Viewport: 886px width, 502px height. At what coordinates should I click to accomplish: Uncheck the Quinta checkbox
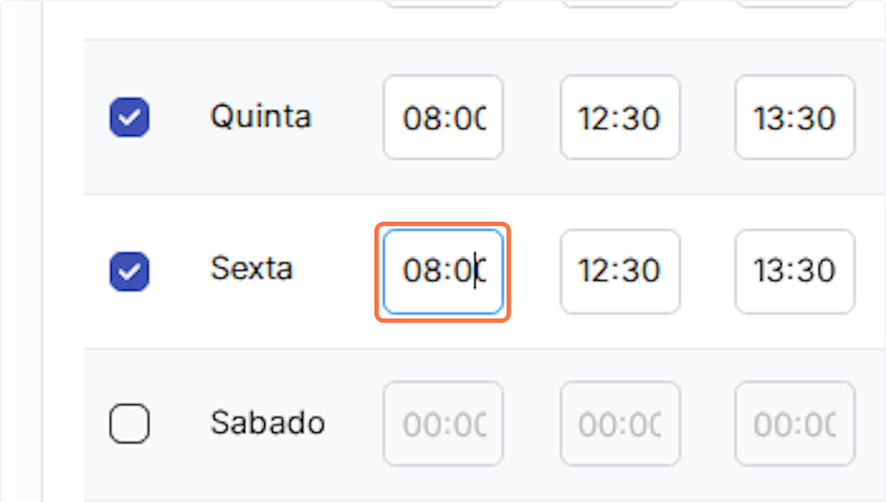pos(129,118)
